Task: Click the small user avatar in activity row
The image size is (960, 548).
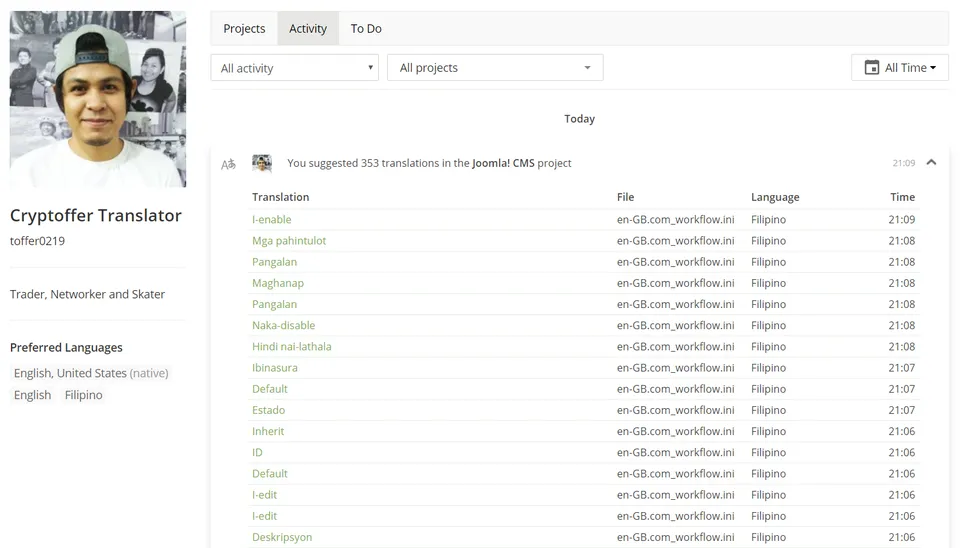Action: (262, 163)
